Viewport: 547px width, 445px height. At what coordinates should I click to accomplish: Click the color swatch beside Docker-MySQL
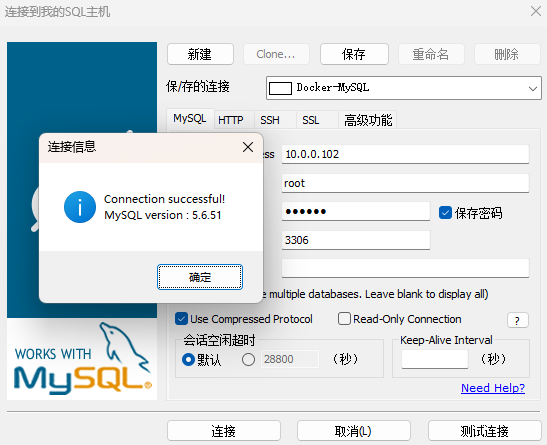(280, 88)
